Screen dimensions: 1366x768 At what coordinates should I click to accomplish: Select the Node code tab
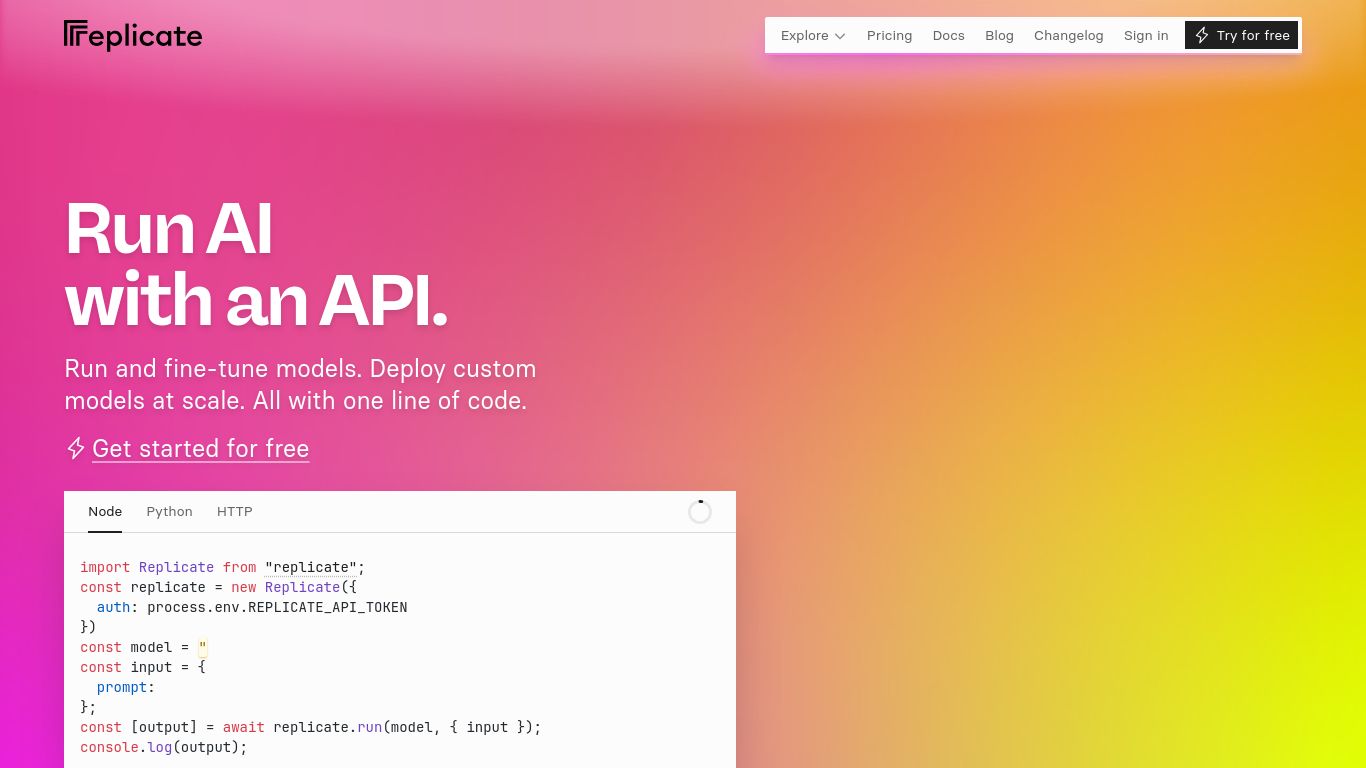coord(105,511)
